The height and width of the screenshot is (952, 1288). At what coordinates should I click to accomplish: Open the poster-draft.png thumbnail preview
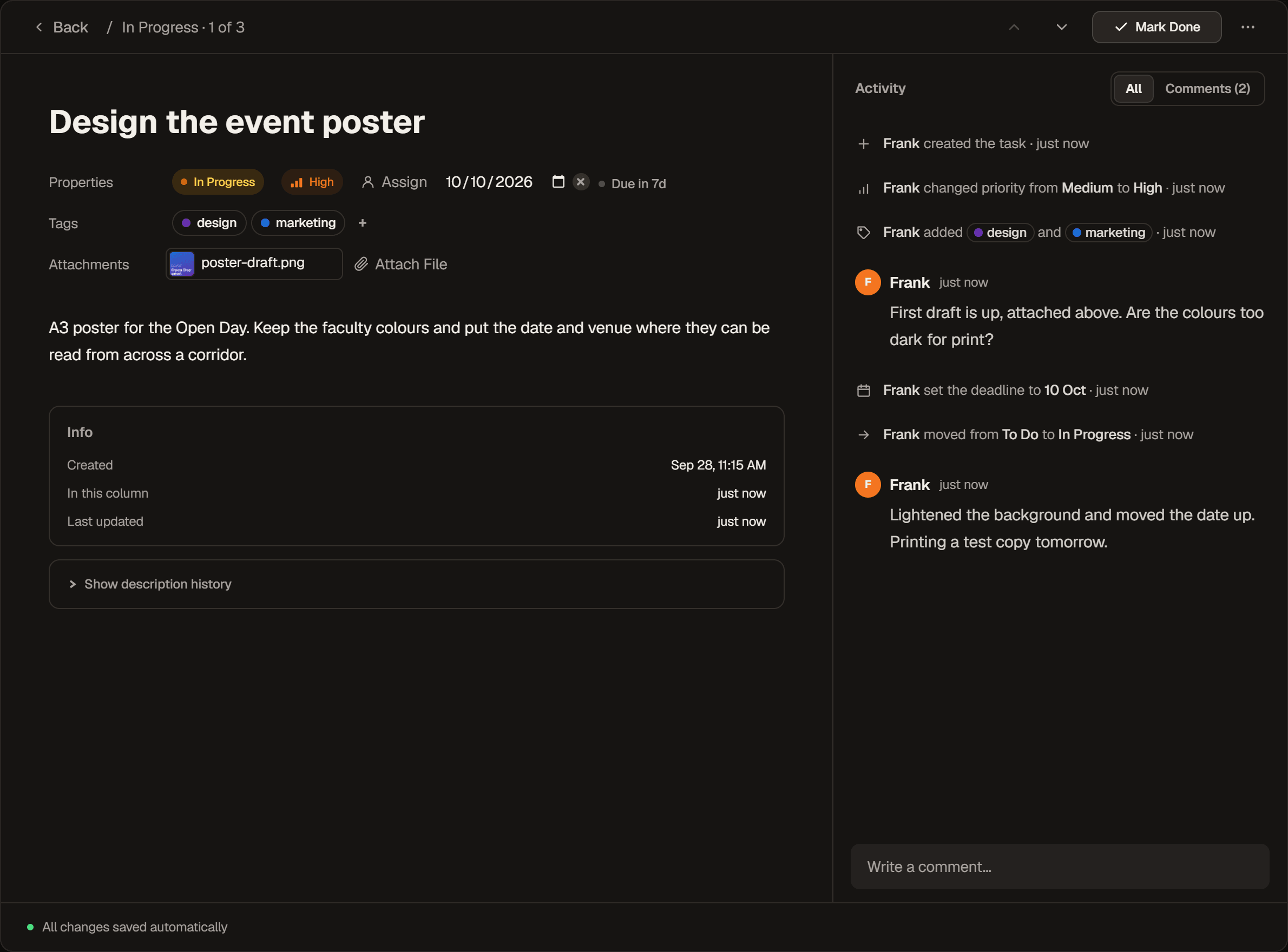[x=182, y=264]
